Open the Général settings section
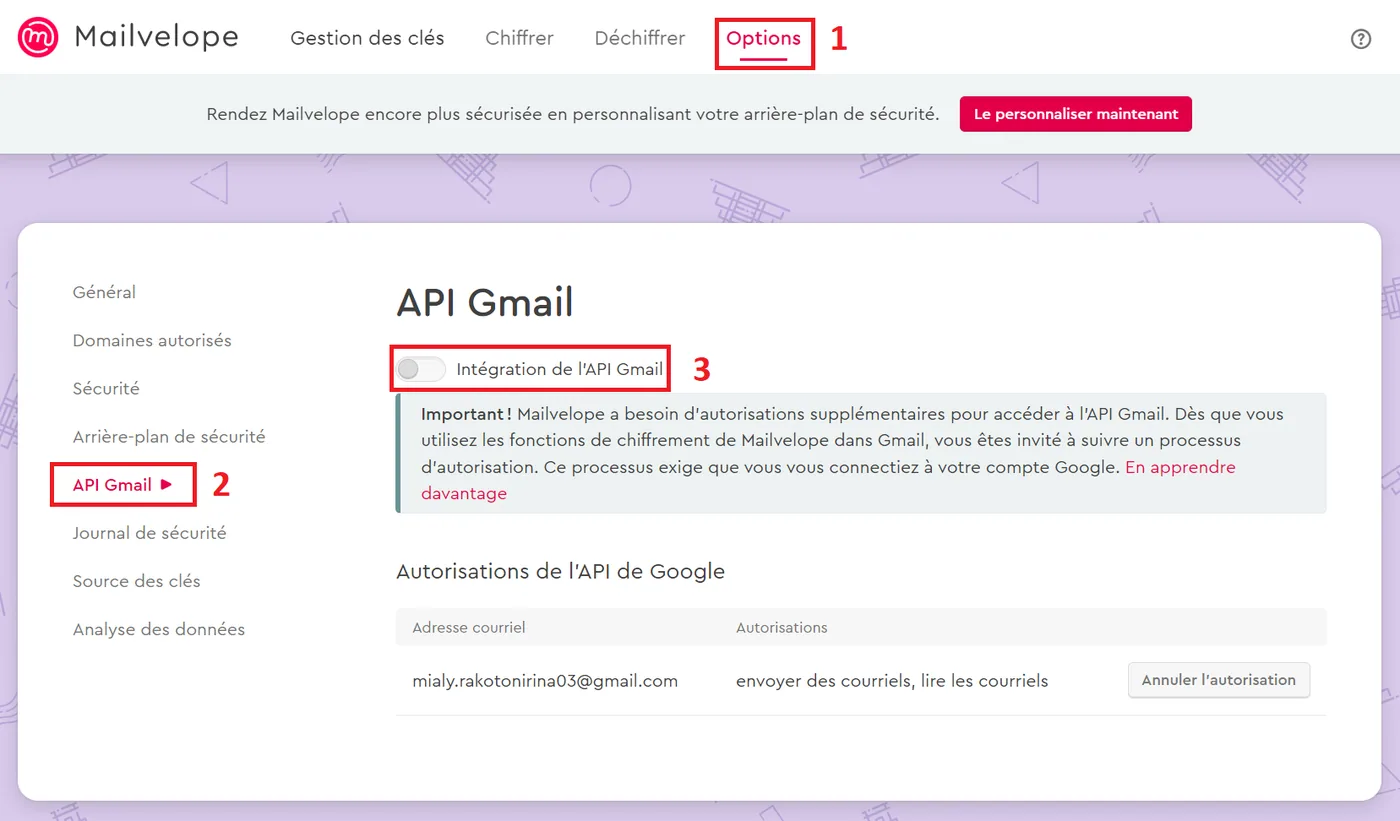 pyautogui.click(x=104, y=292)
